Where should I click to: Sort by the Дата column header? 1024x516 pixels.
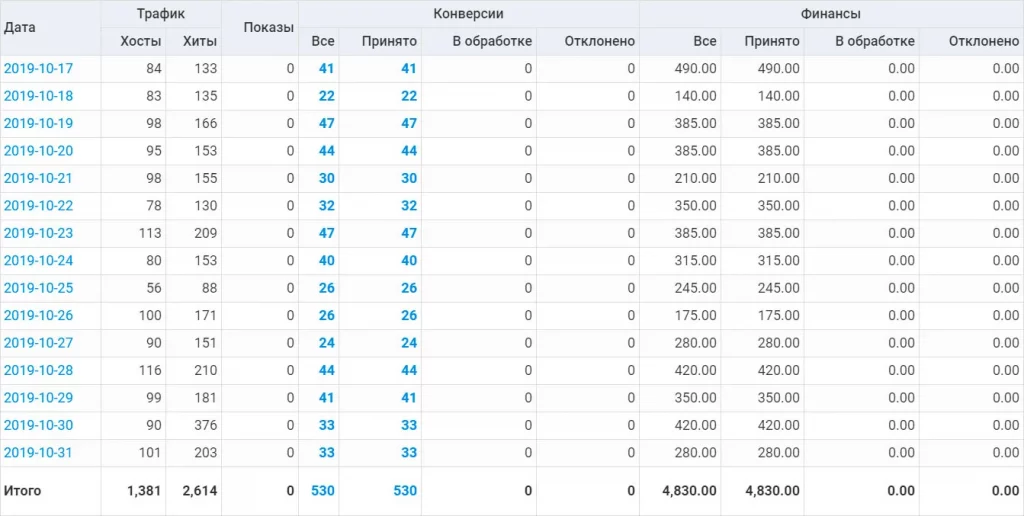coord(20,28)
